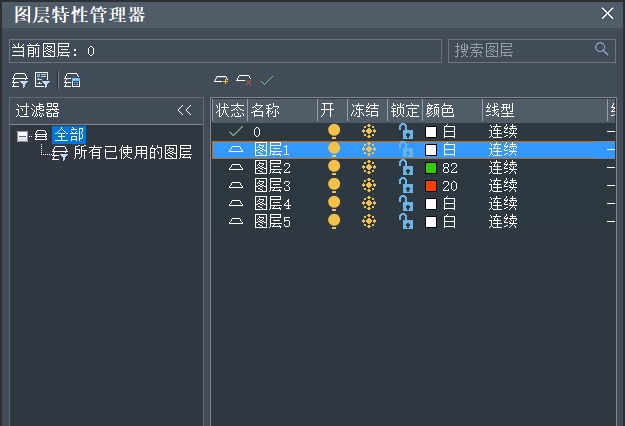625x426 pixels.
Task: Click the new property filter icon
Action: click(19, 81)
